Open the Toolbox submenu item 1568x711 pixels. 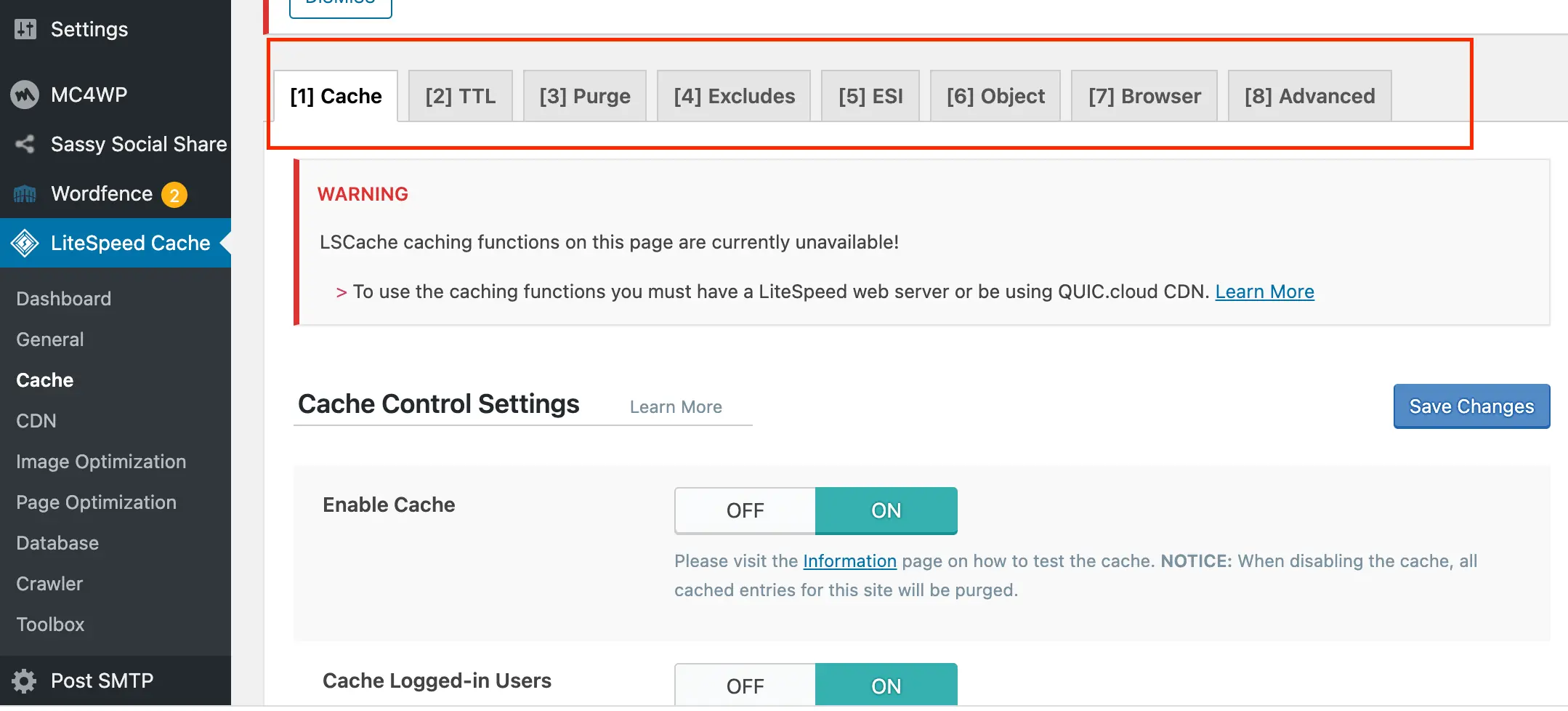pyautogui.click(x=51, y=624)
